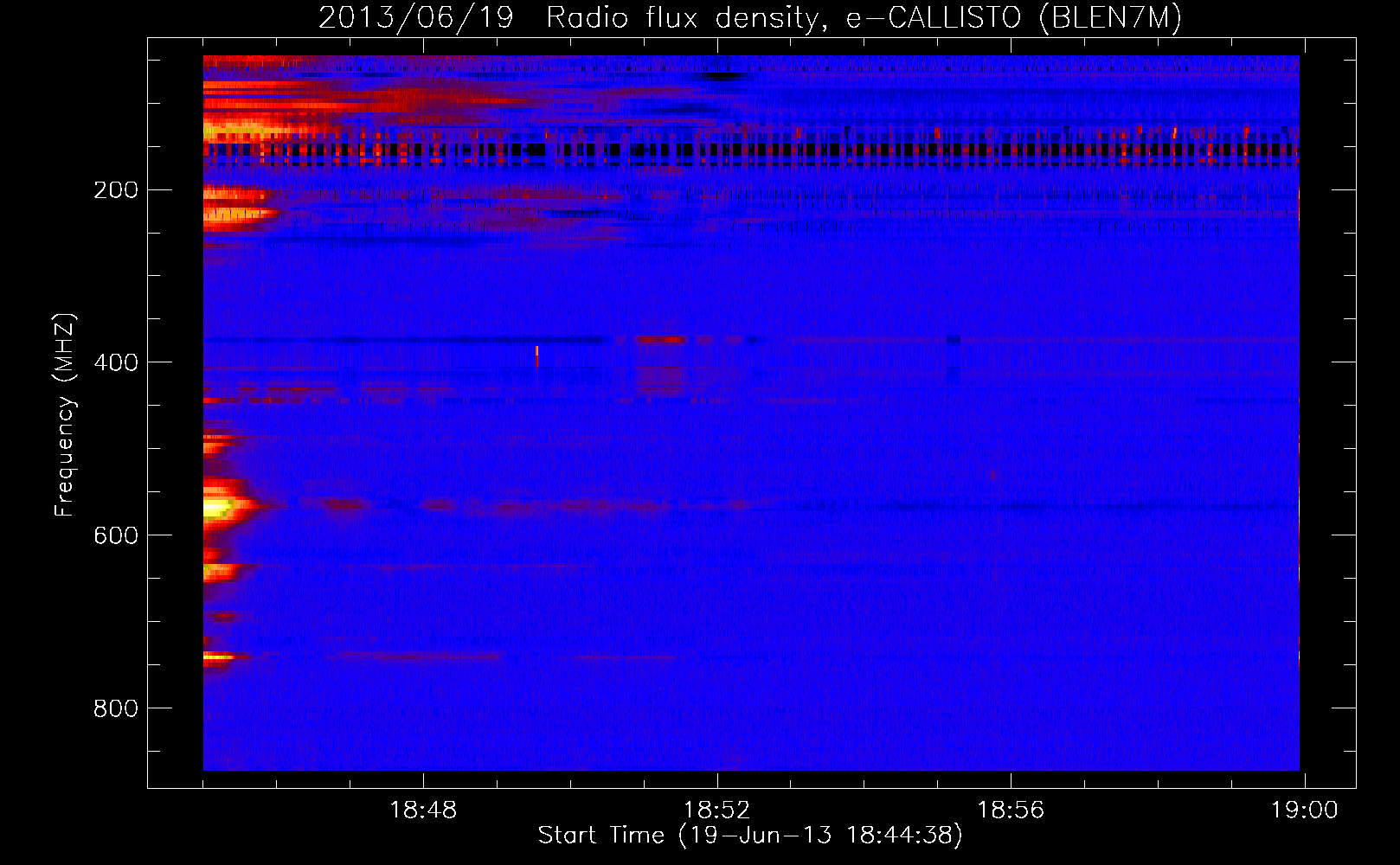
Task: Click the plot title "Radio flux density, e-CALLISTO (BLEN7M)"
Action: point(864,17)
